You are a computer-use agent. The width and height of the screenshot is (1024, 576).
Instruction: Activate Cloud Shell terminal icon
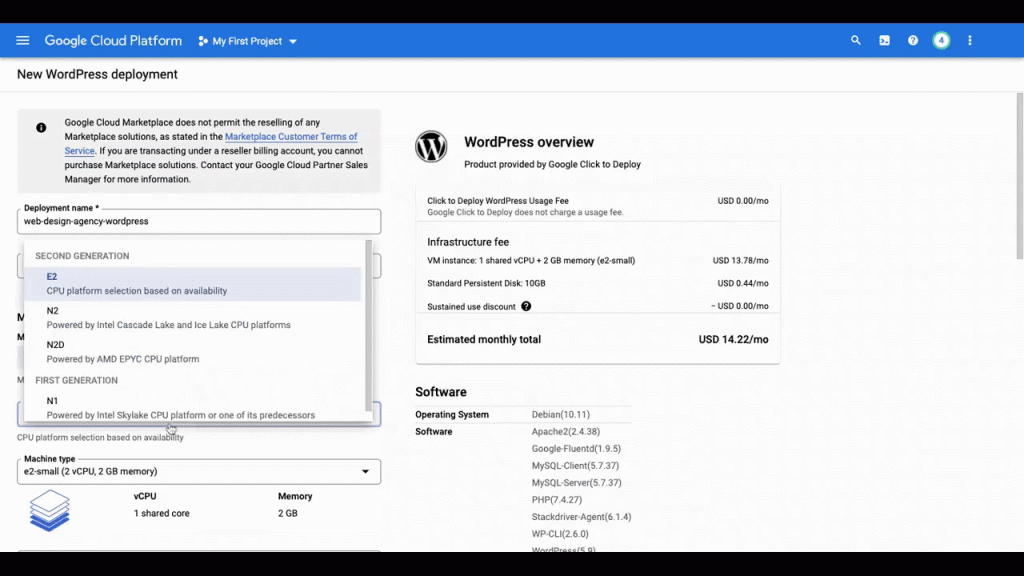click(x=884, y=41)
